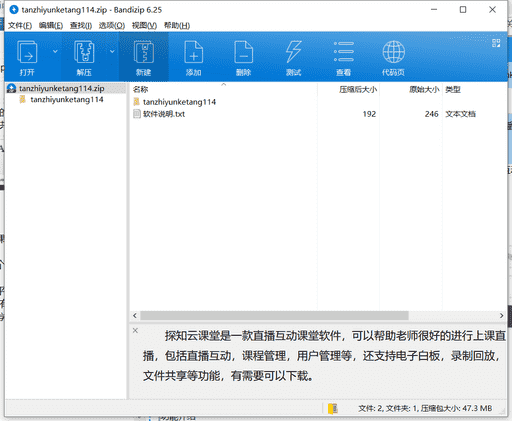
Task: Select tanzhiyunketang114.zip in the tree
Action: (x=62, y=88)
